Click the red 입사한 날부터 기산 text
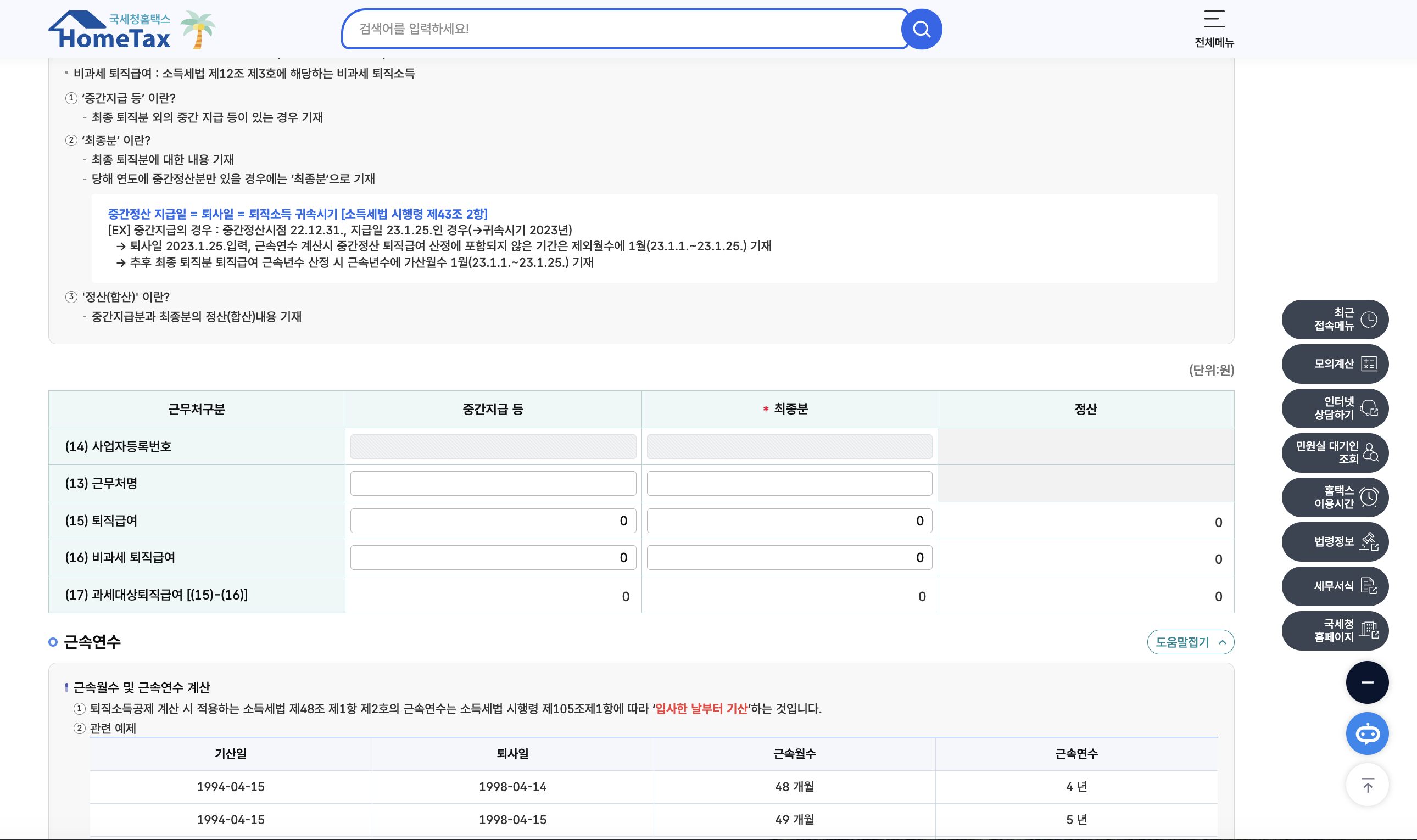This screenshot has width=1417, height=840. coord(701,709)
